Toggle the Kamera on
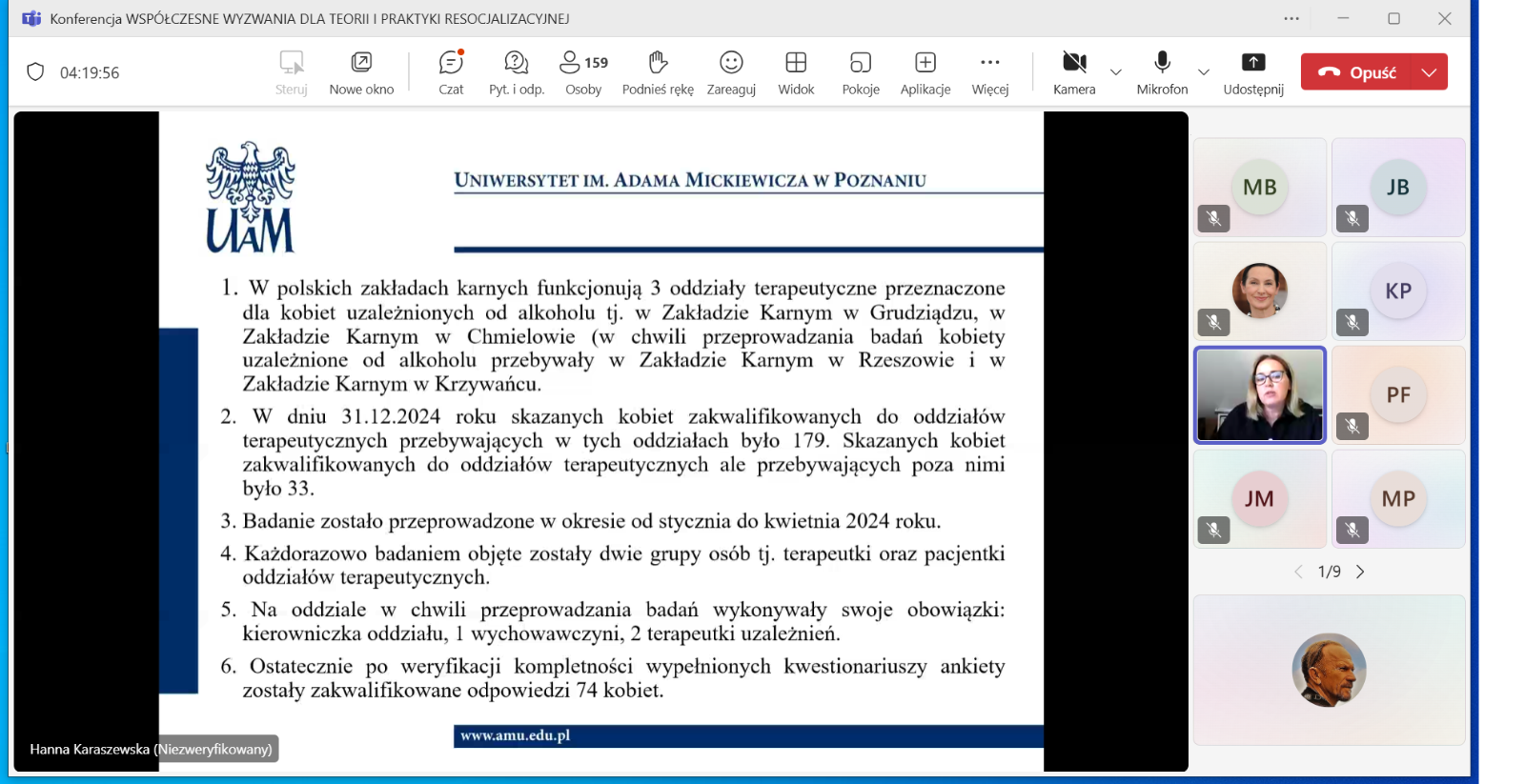 [x=1074, y=72]
